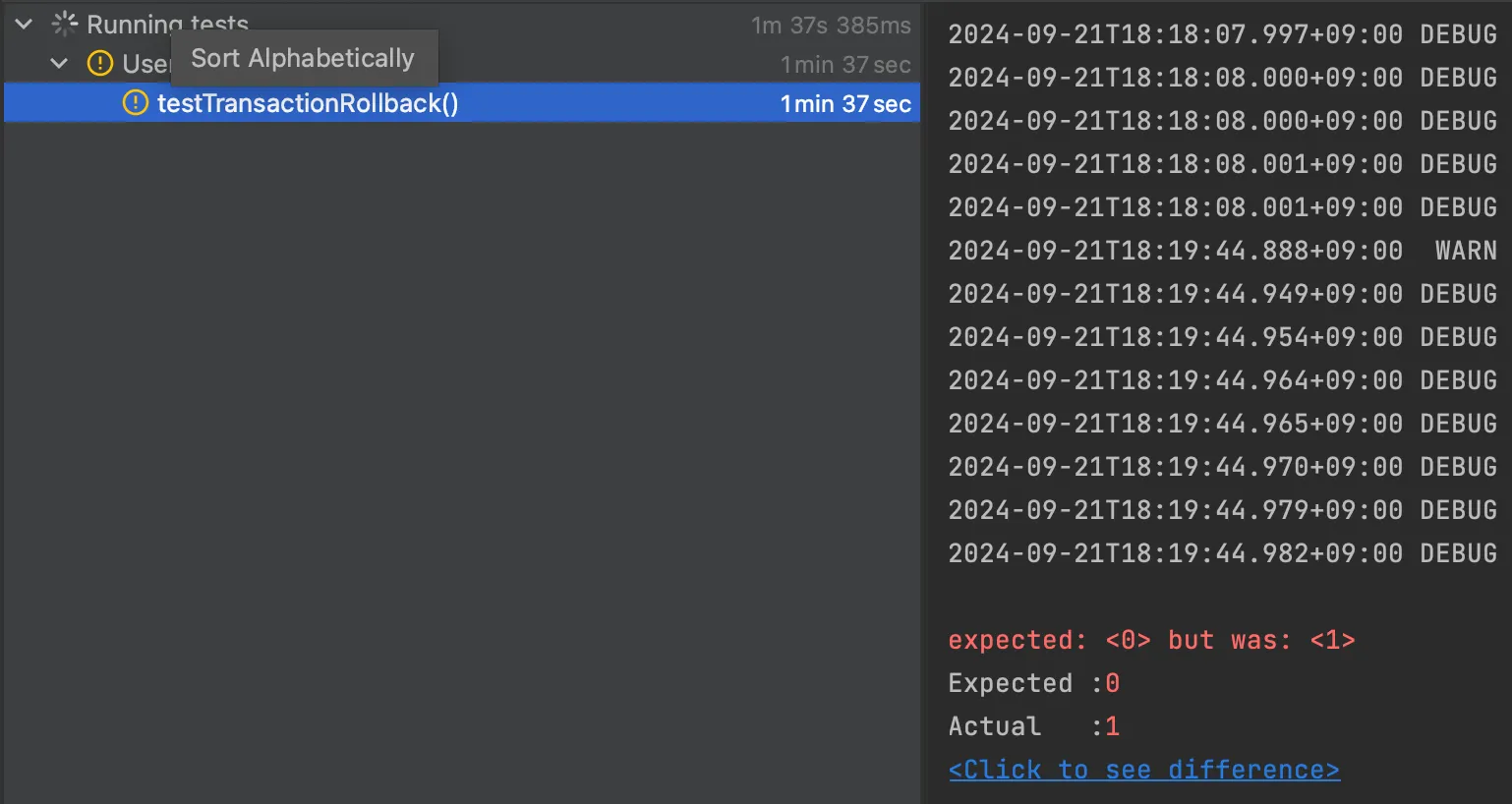Click the Expected :0 line
The image size is (1512, 804).
coord(1033,683)
